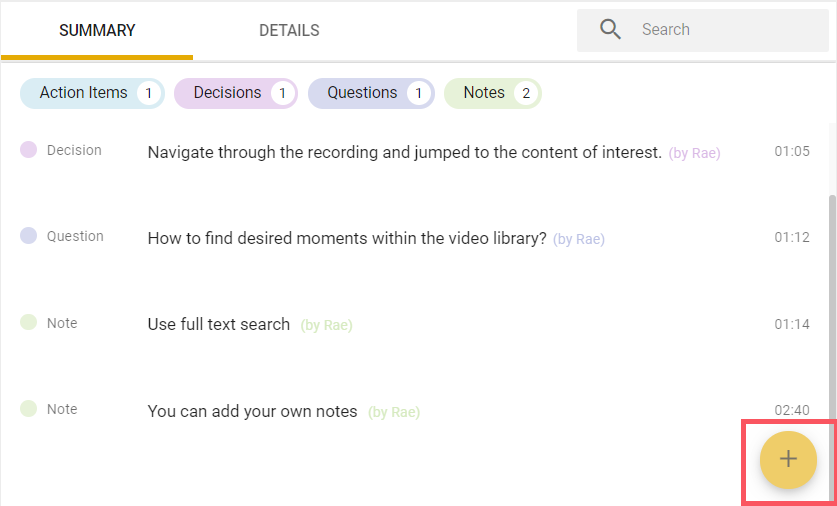Image resolution: width=837 pixels, height=506 pixels.
Task: Toggle the Action Items filter chip
Action: click(92, 93)
